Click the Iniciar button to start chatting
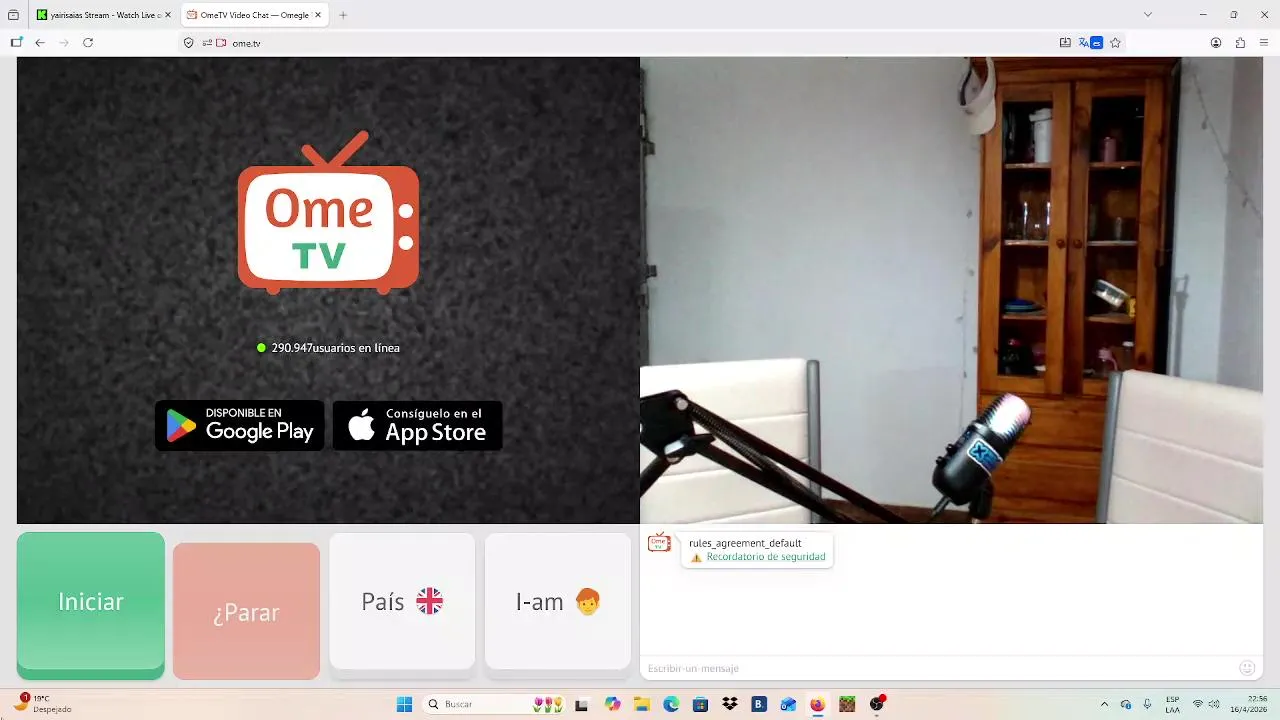Screen dimensions: 1280x720 click(x=90, y=605)
